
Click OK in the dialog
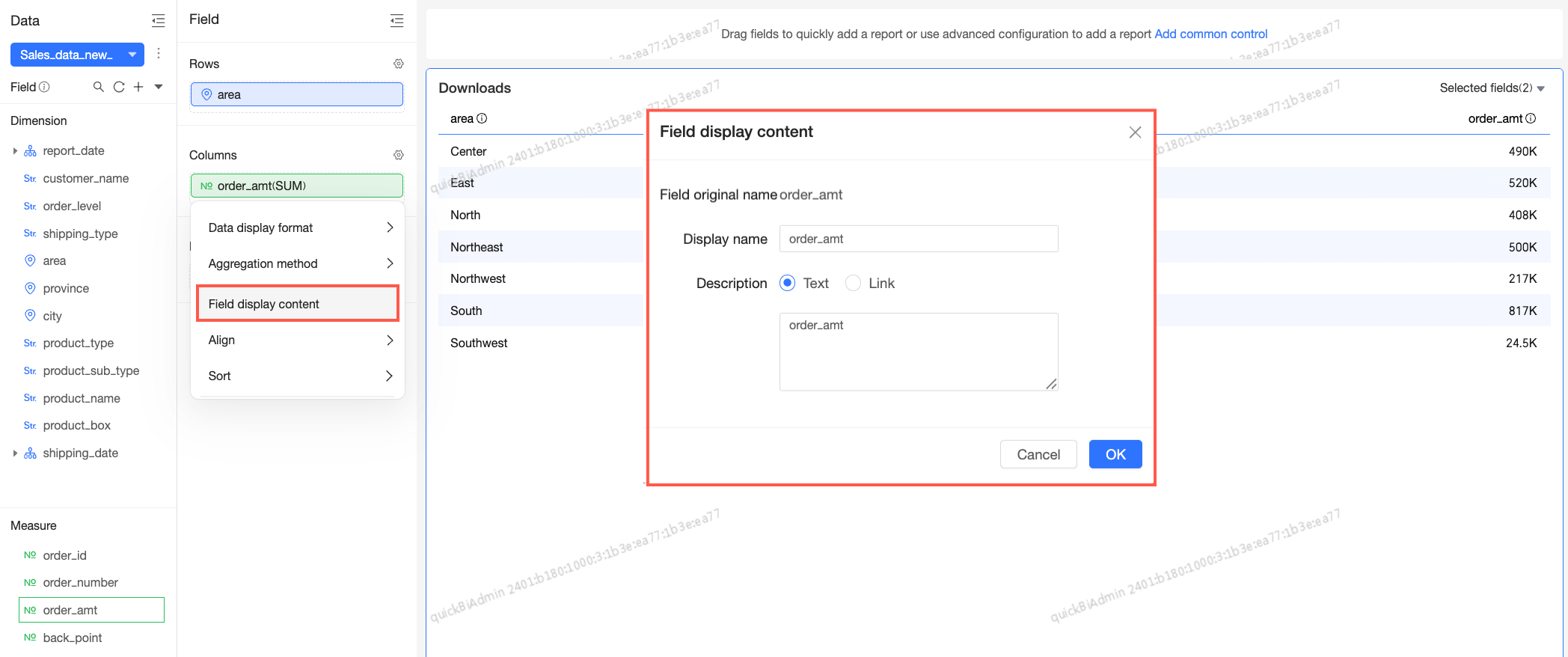pos(1115,454)
